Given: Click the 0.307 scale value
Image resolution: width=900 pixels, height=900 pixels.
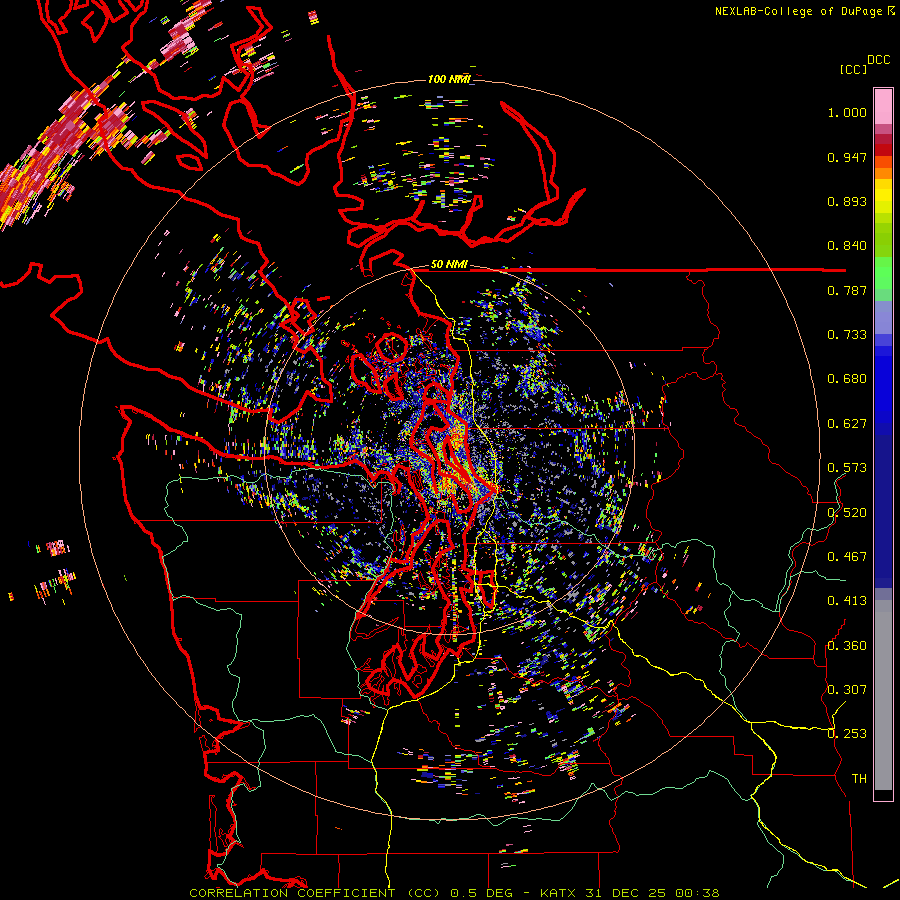Looking at the screenshot, I should [x=847, y=690].
